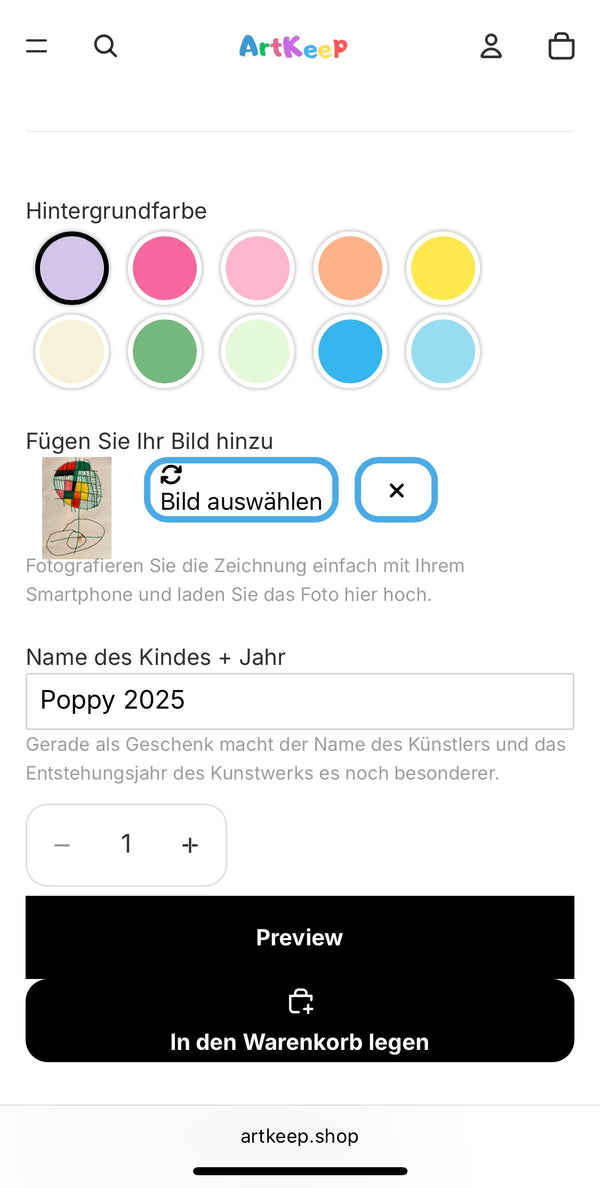Screen dimensions: 600x1188
Task: Increase quantity with the plus stepper
Action: tap(190, 845)
